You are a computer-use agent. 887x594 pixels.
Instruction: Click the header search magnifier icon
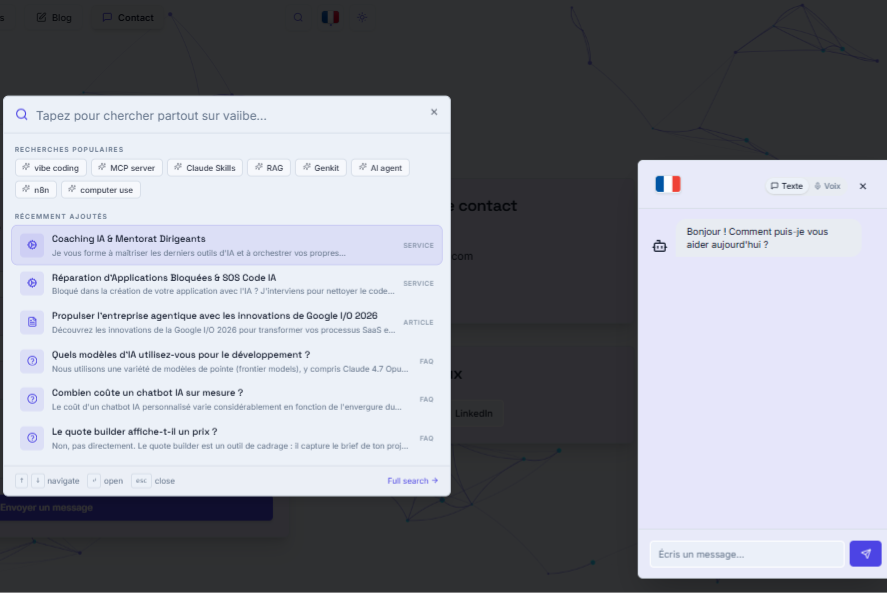tap(298, 18)
